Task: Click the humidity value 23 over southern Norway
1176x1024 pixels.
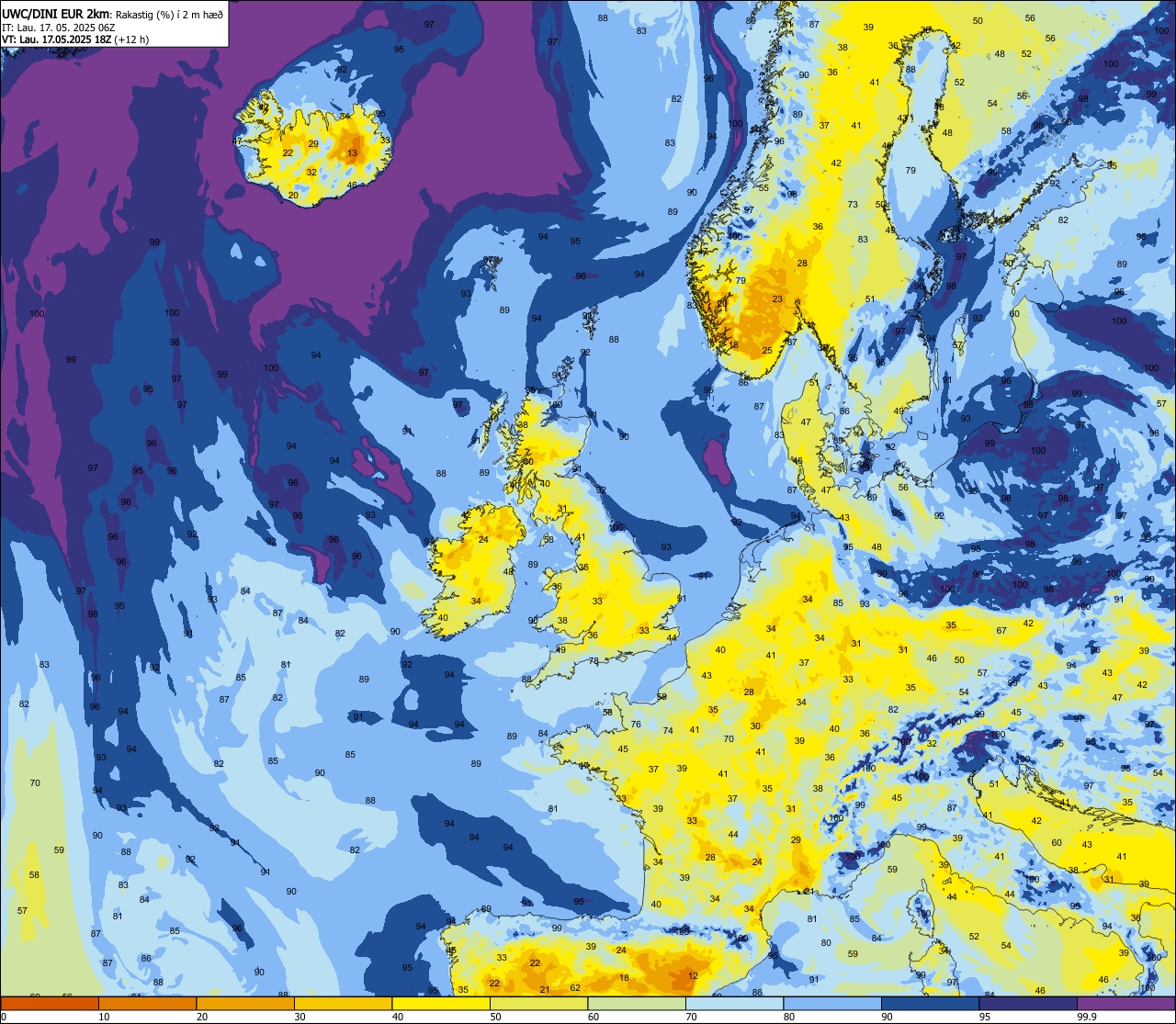Action: (777, 299)
